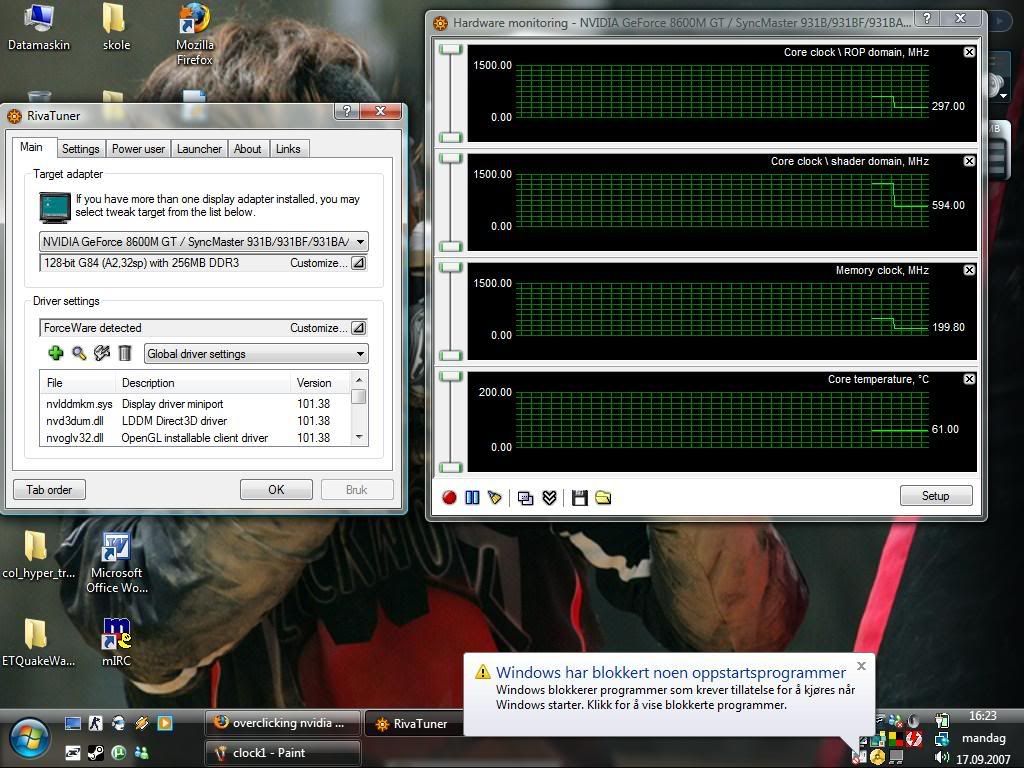Select the mIRC desktop shortcut

click(x=117, y=643)
